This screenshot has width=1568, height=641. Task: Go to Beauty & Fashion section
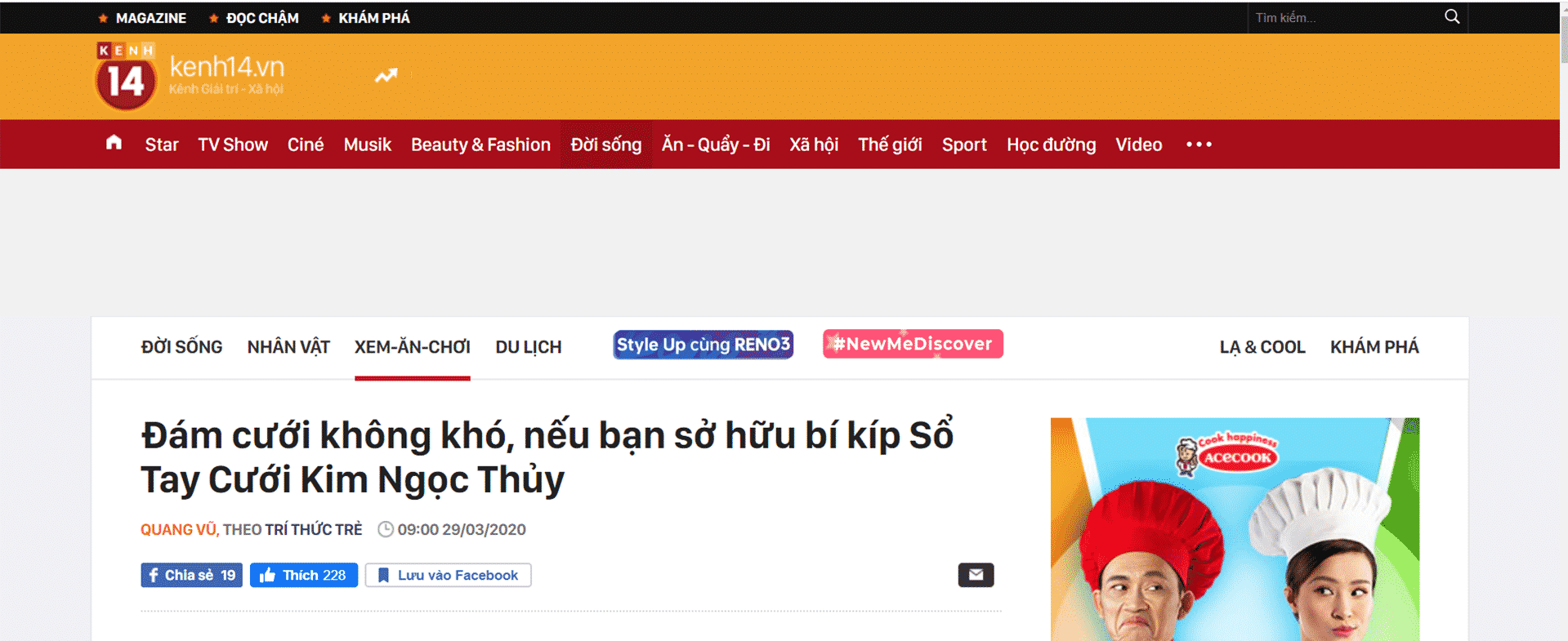tap(480, 145)
